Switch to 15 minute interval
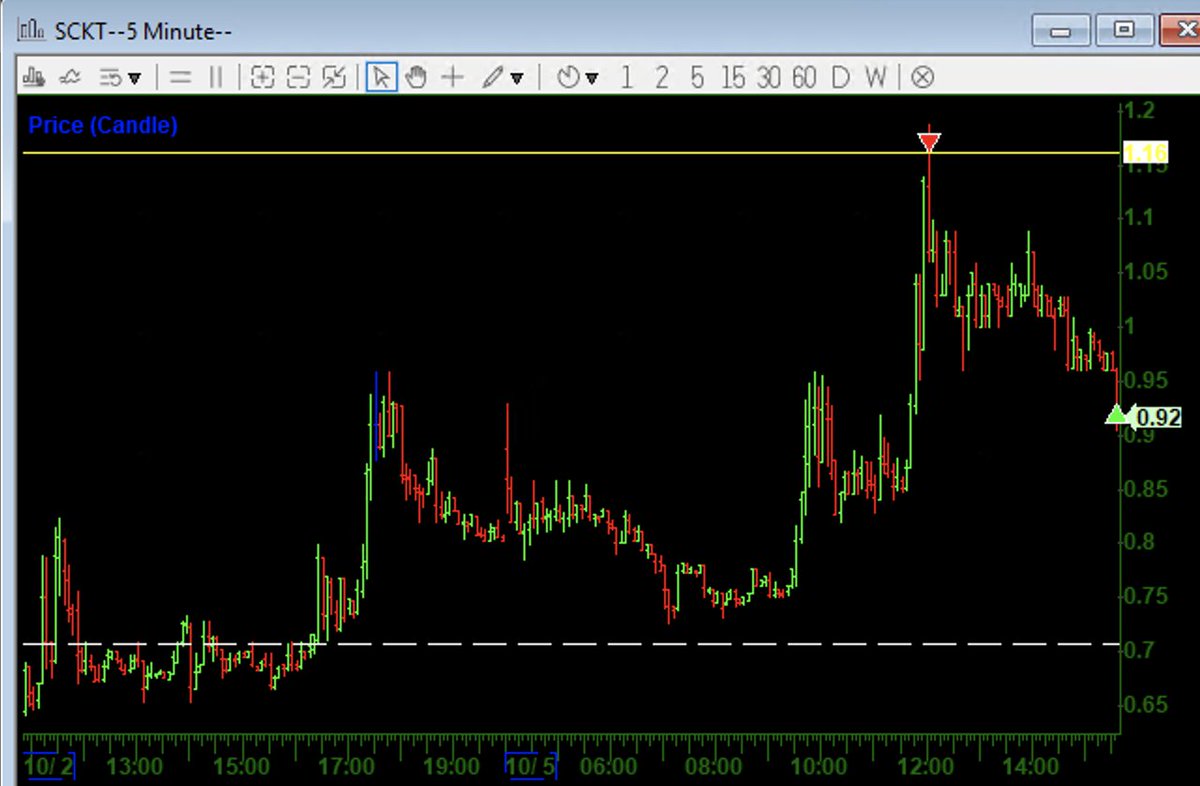This screenshot has width=1200, height=786. [x=733, y=77]
